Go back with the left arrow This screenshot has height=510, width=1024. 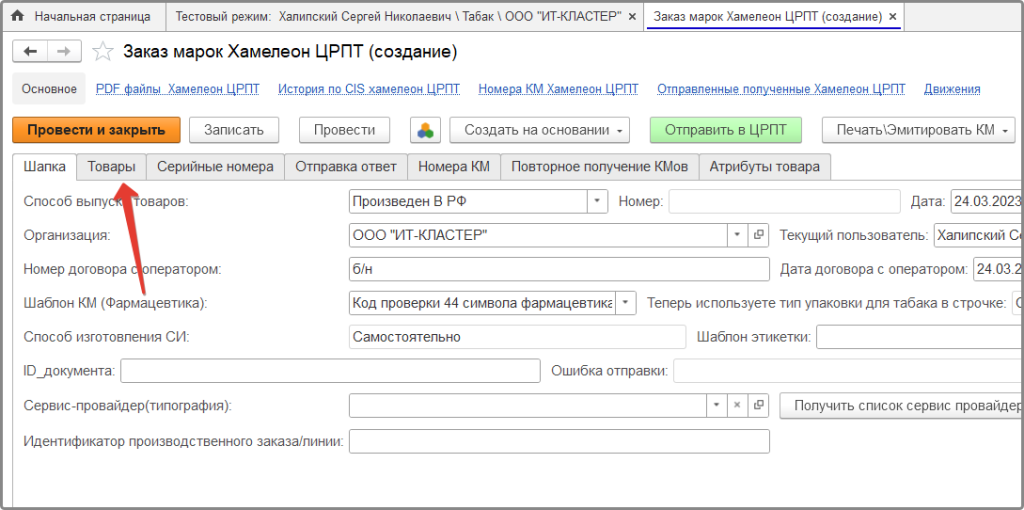(x=30, y=52)
